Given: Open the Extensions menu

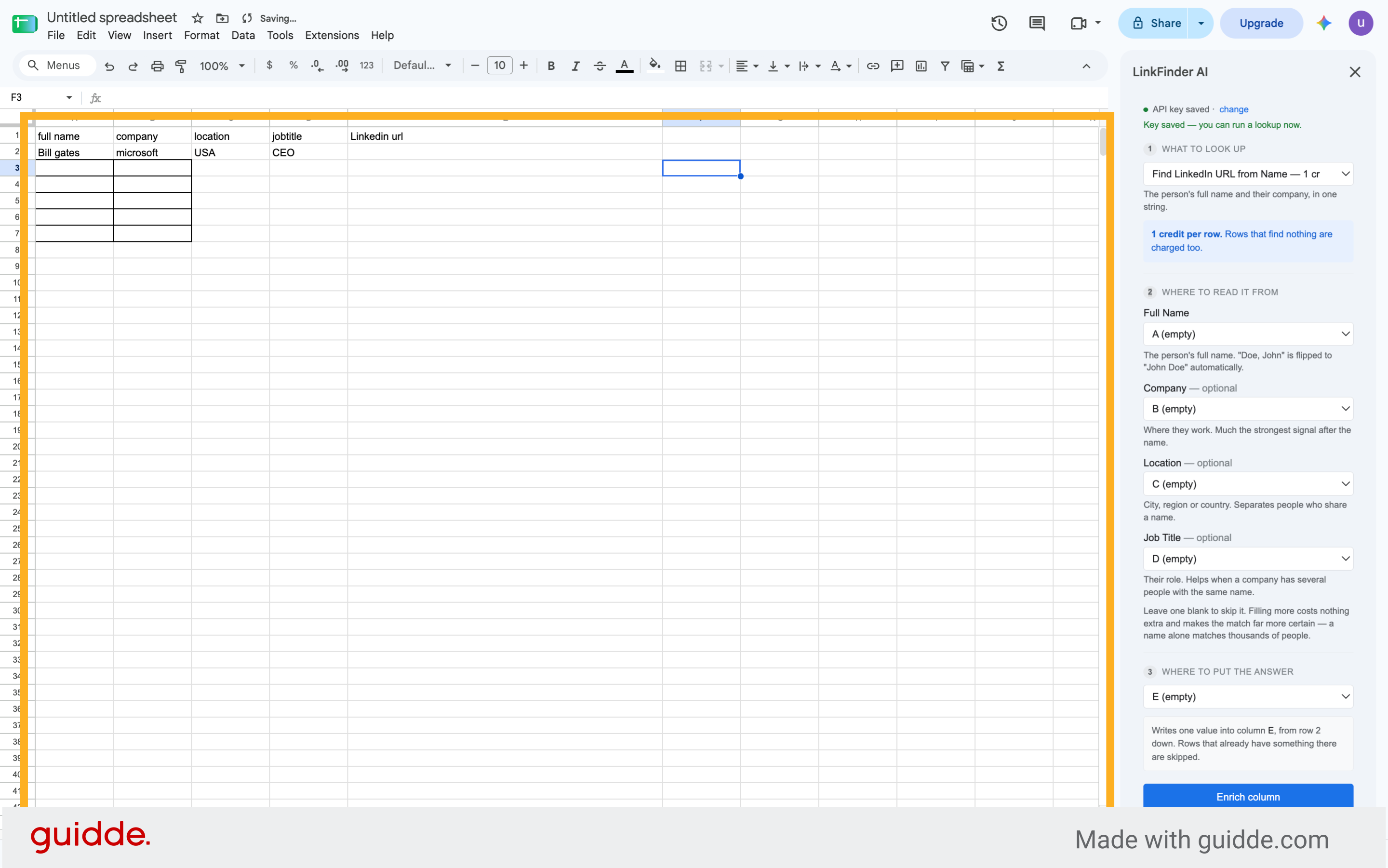Looking at the screenshot, I should [x=332, y=36].
